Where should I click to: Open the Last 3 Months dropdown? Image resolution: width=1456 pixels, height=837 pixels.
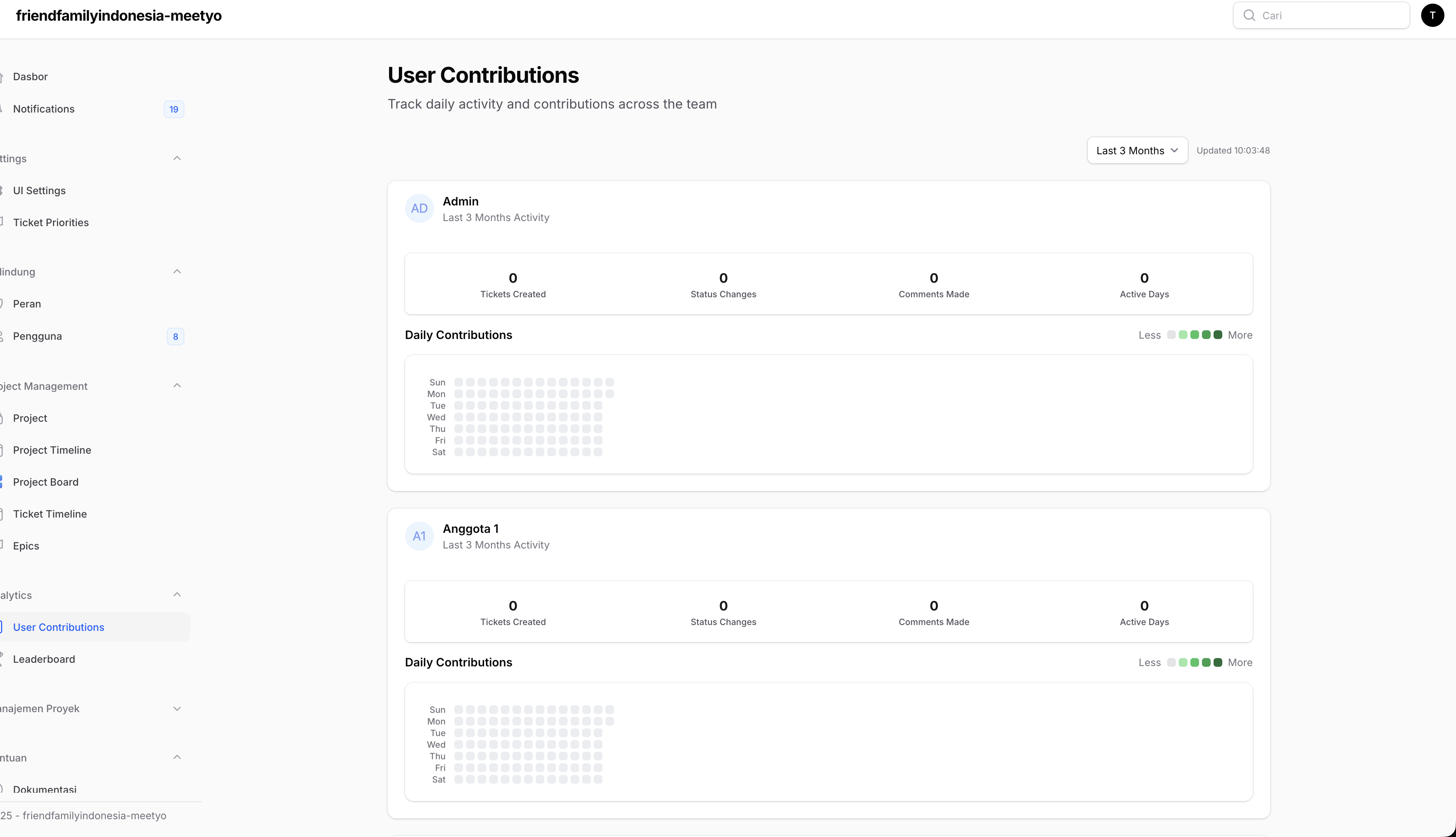pyautogui.click(x=1137, y=151)
